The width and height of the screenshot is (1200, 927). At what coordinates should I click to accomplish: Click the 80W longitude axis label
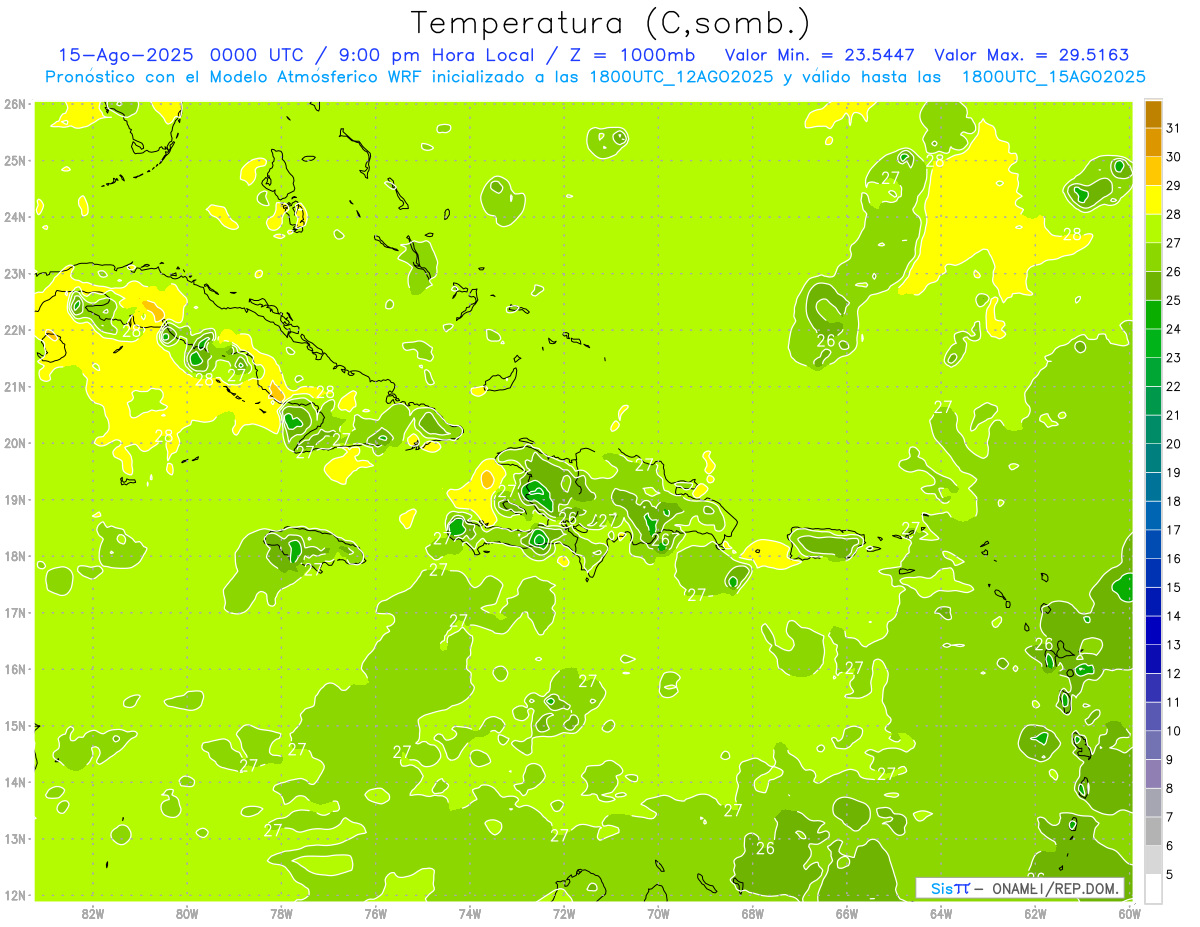click(186, 913)
